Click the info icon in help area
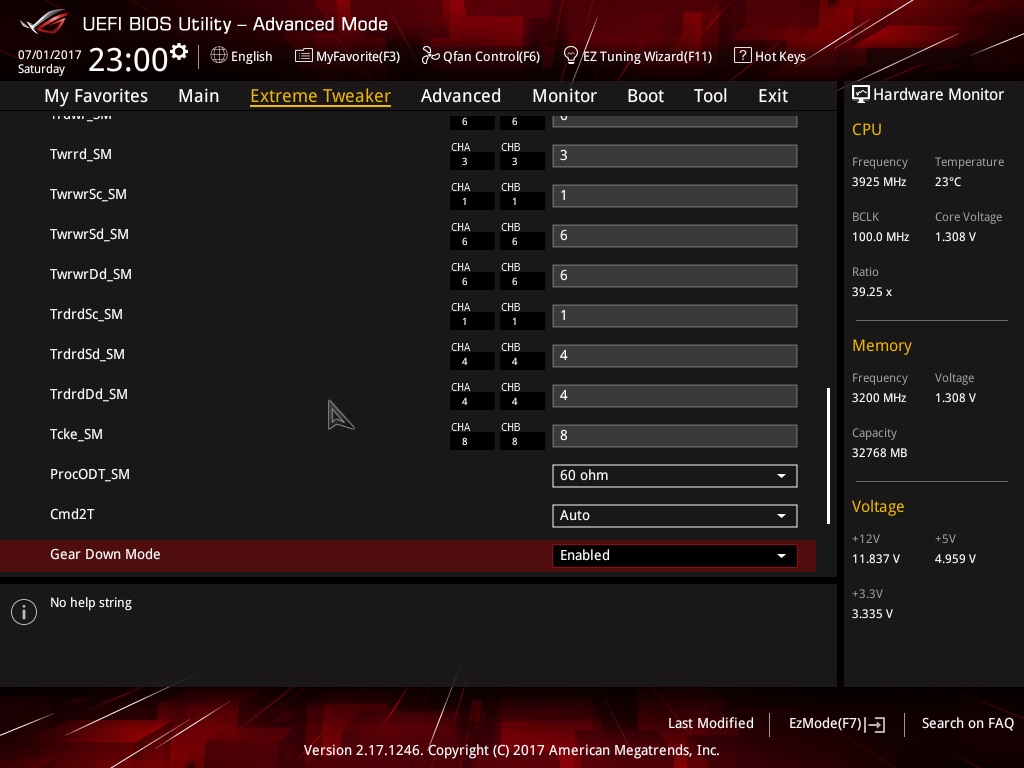The height and width of the screenshot is (768, 1024). click(24, 612)
